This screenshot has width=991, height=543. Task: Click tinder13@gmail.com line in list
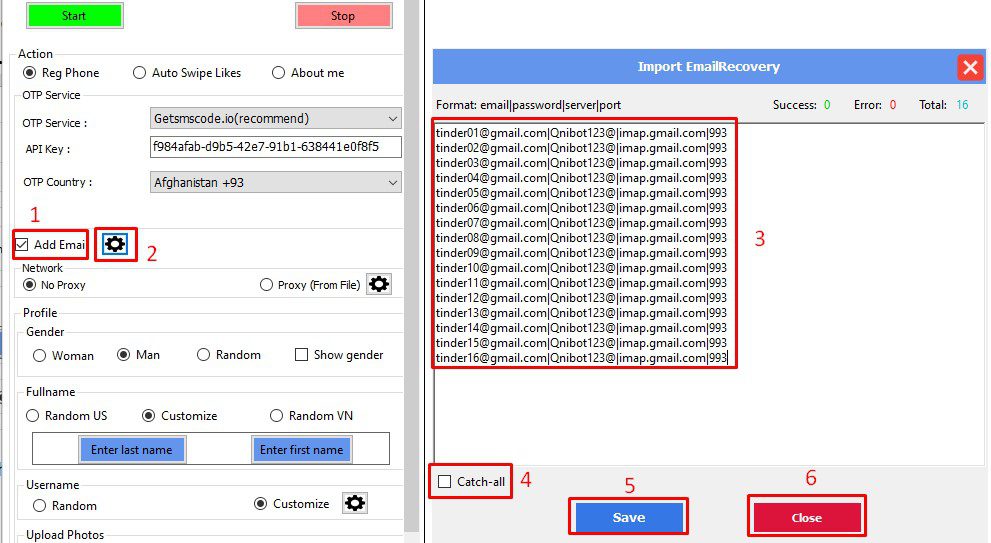pos(581,313)
